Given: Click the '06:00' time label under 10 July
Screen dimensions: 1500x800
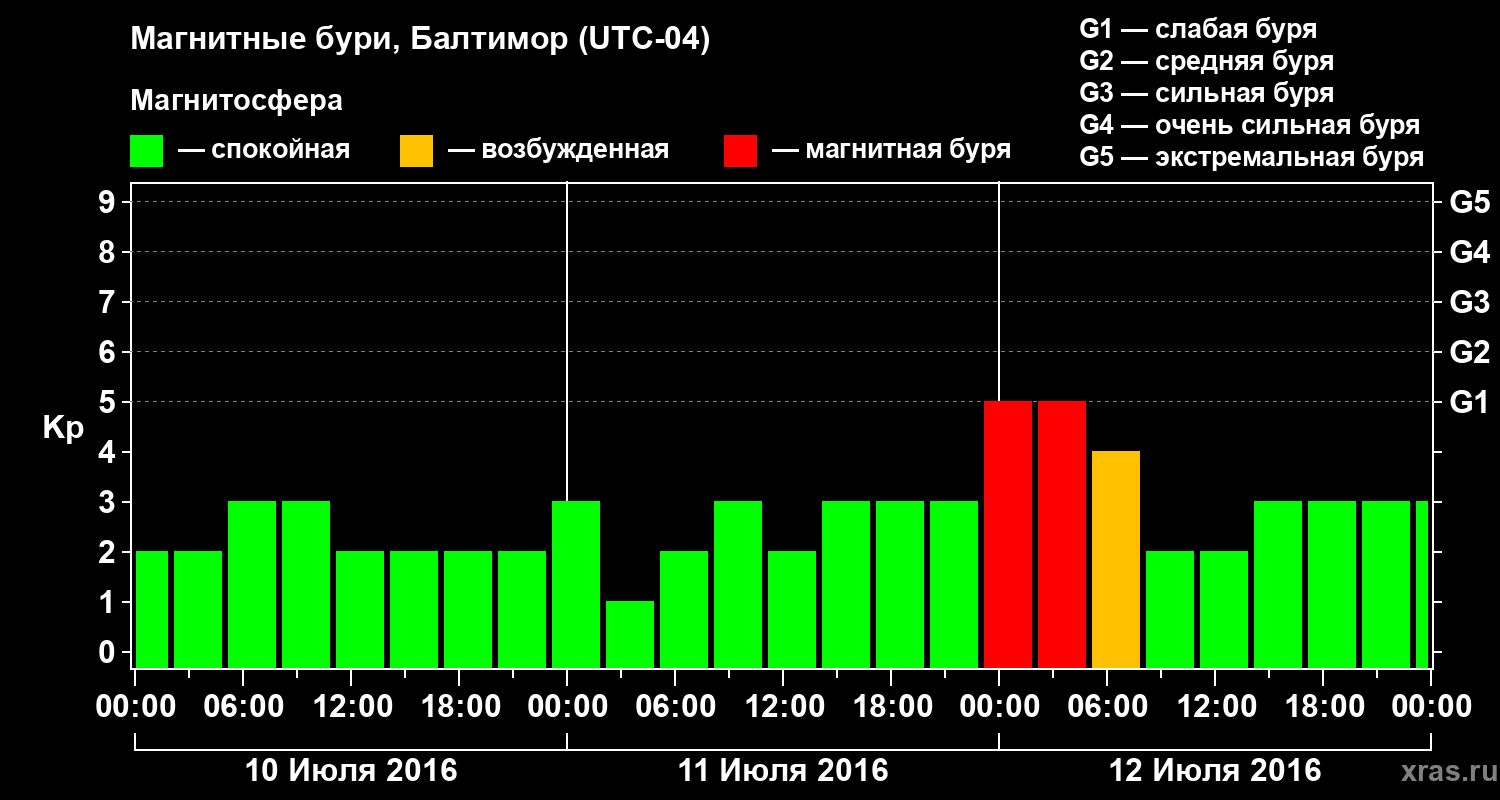Looking at the screenshot, I should (x=243, y=707).
